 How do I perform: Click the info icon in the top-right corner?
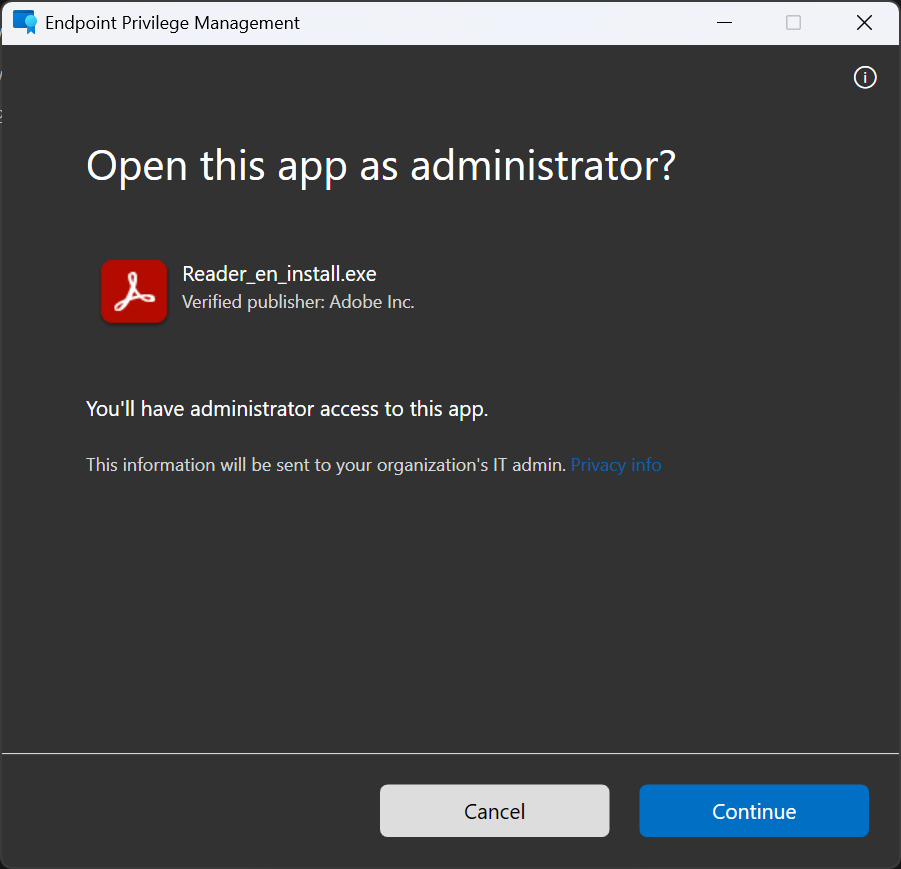[x=865, y=78]
